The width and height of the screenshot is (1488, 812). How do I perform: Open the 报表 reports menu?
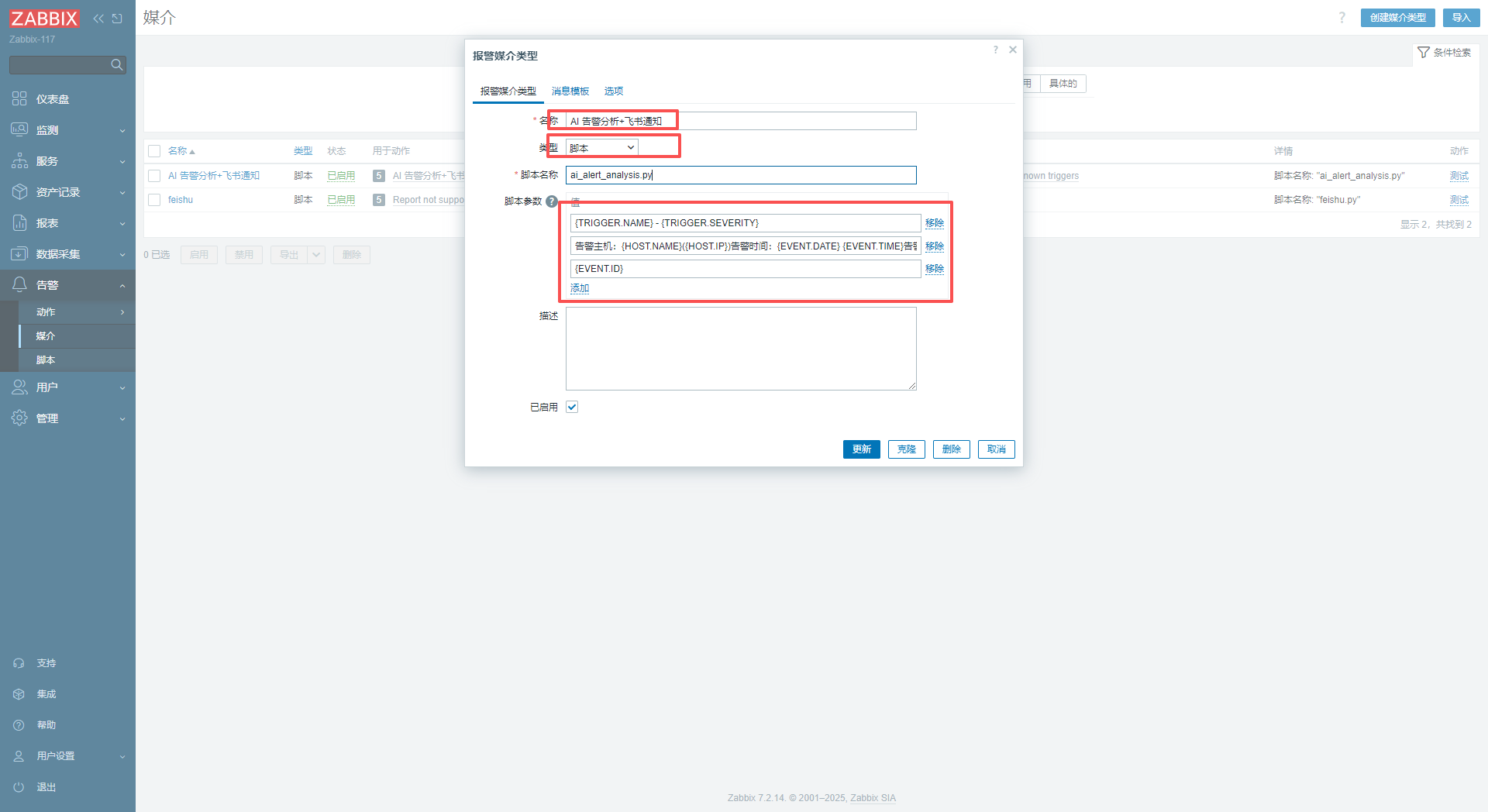(67, 223)
